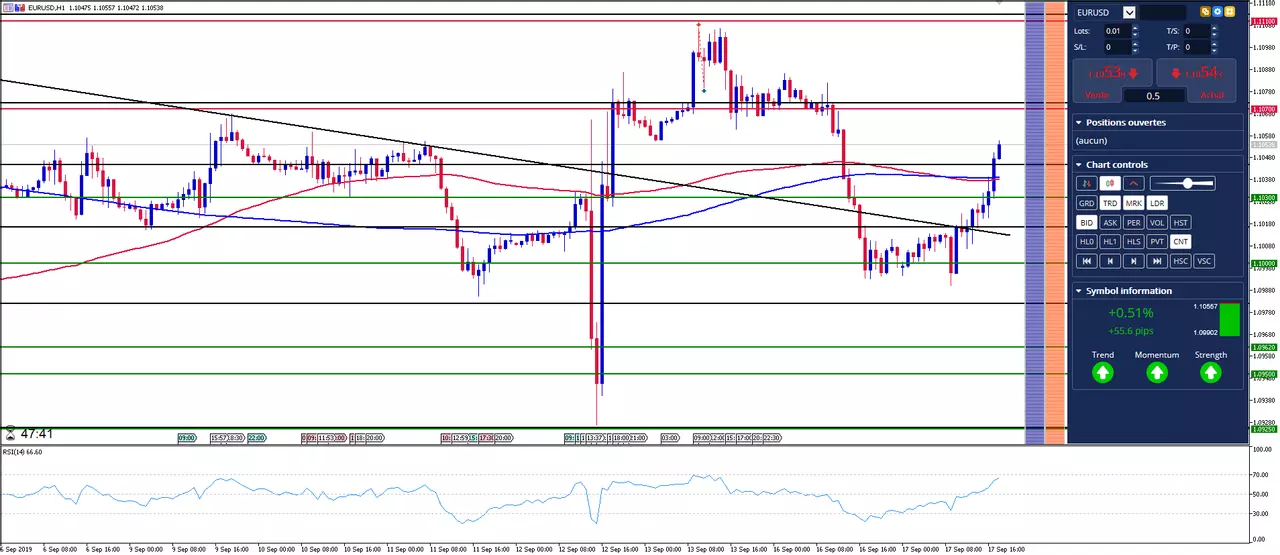
Task: Toggle the BID line button
Action: coord(1087,223)
